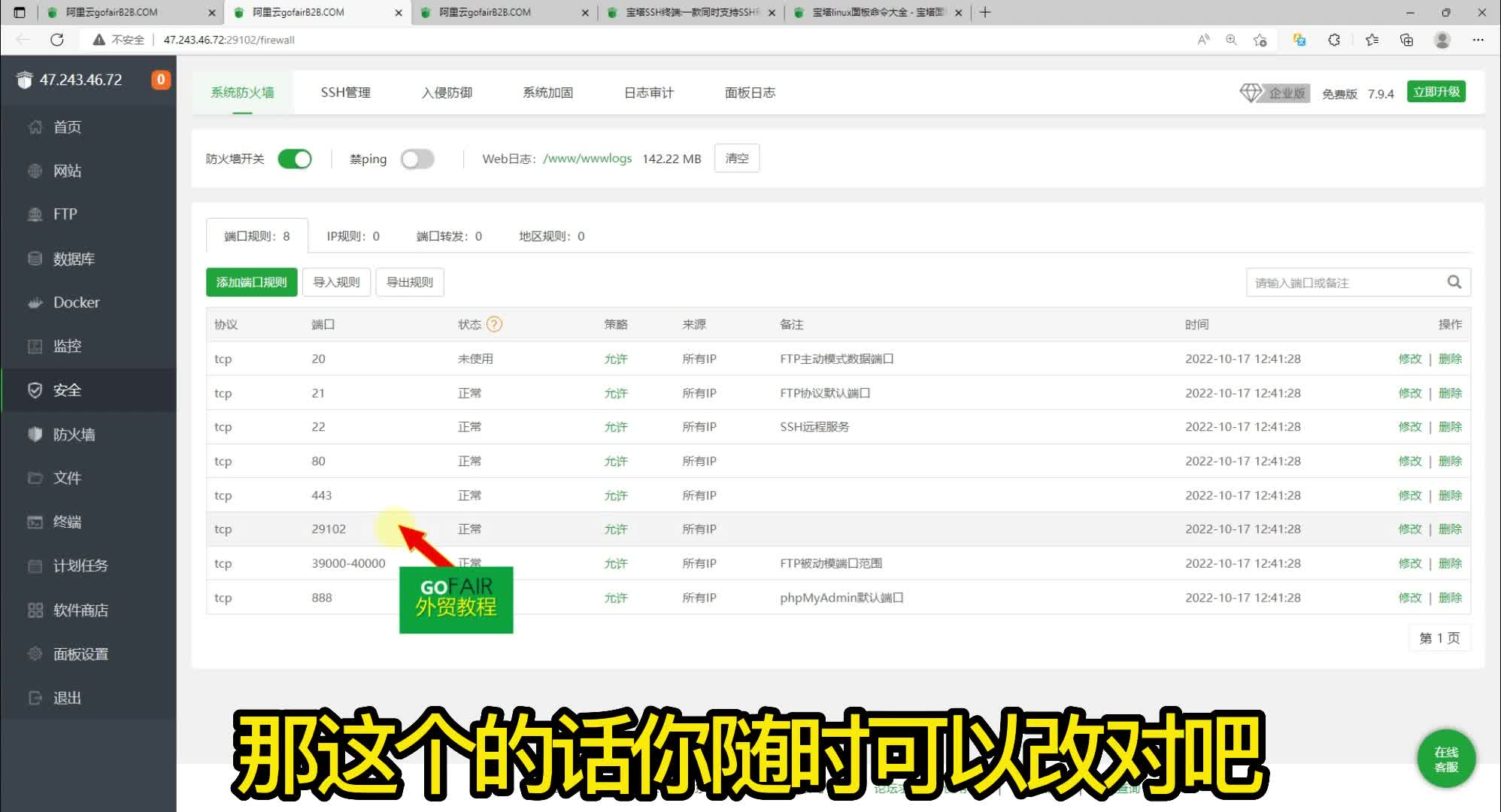This screenshot has width=1501, height=812.
Task: Click the 在线客服 floating button
Action: [x=1446, y=759]
